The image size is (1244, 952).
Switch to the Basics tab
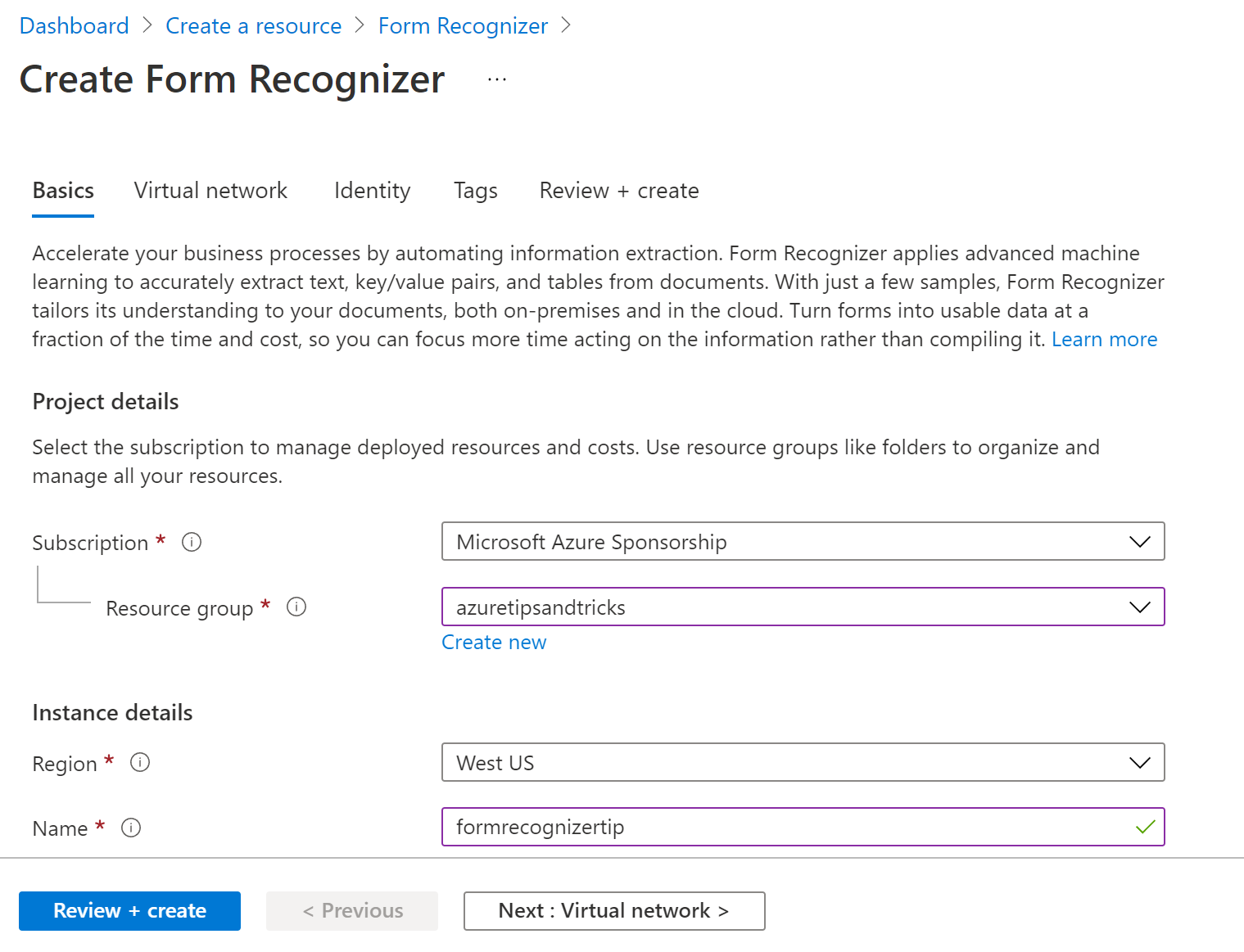63,191
